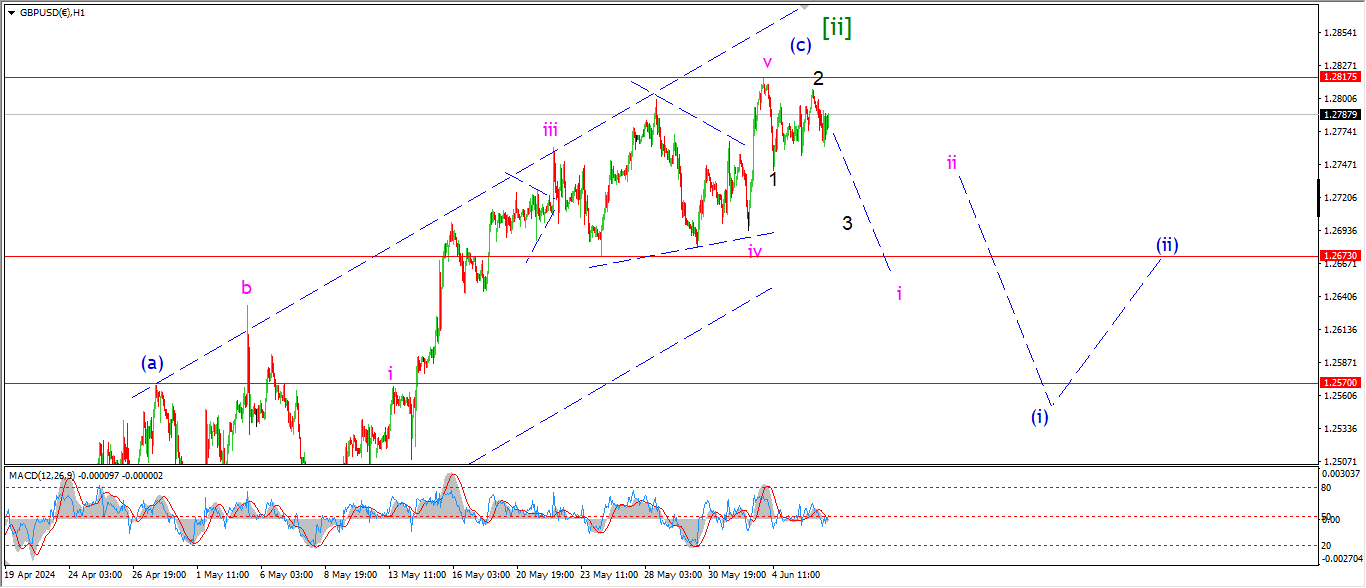
Task: Select the blue (ii) projection label
Action: coord(1167,245)
